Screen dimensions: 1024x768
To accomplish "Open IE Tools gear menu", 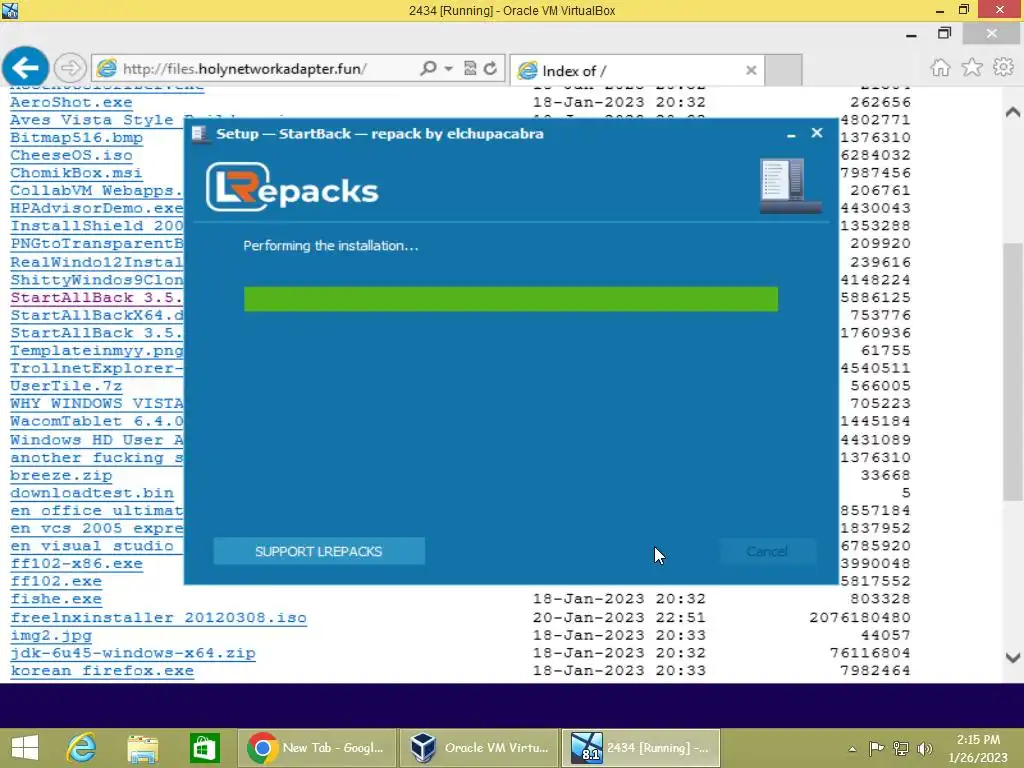I will [x=1003, y=67].
